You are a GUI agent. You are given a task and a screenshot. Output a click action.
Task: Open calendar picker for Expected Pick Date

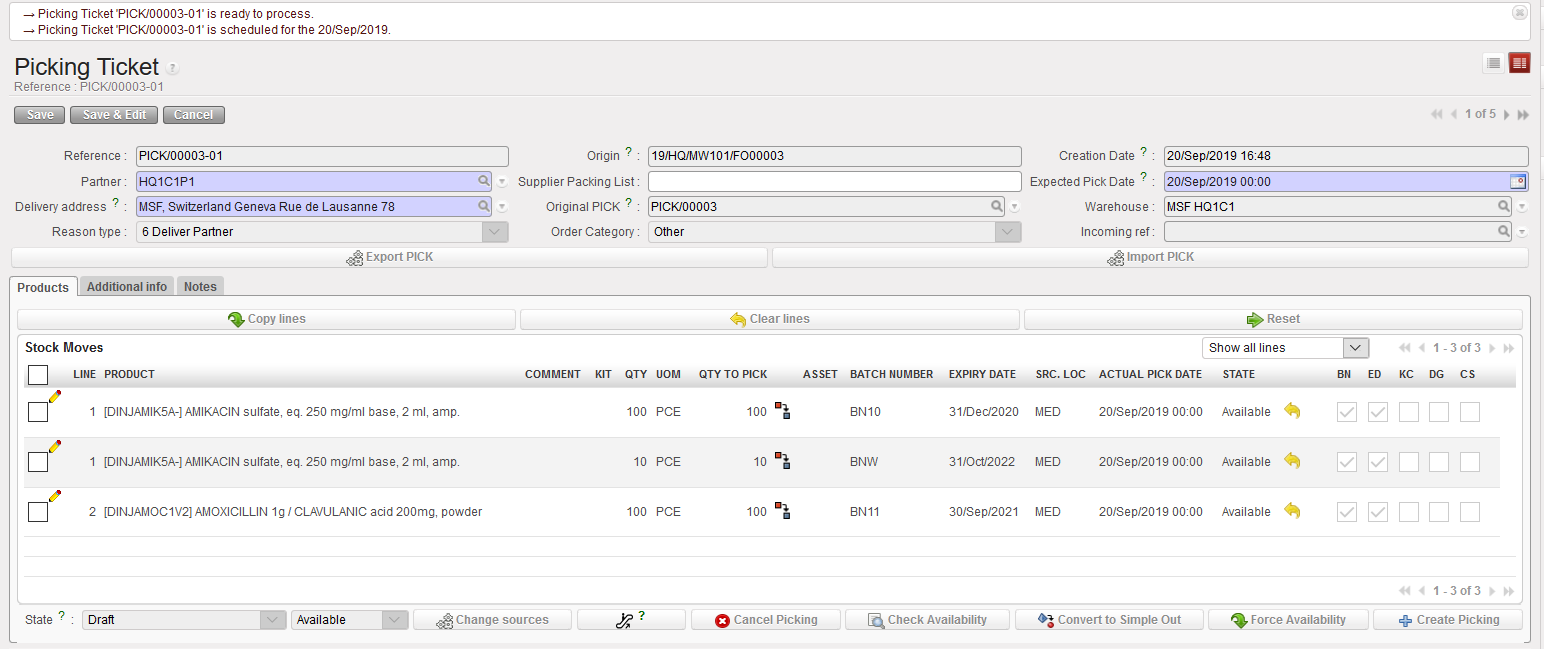[1517, 182]
